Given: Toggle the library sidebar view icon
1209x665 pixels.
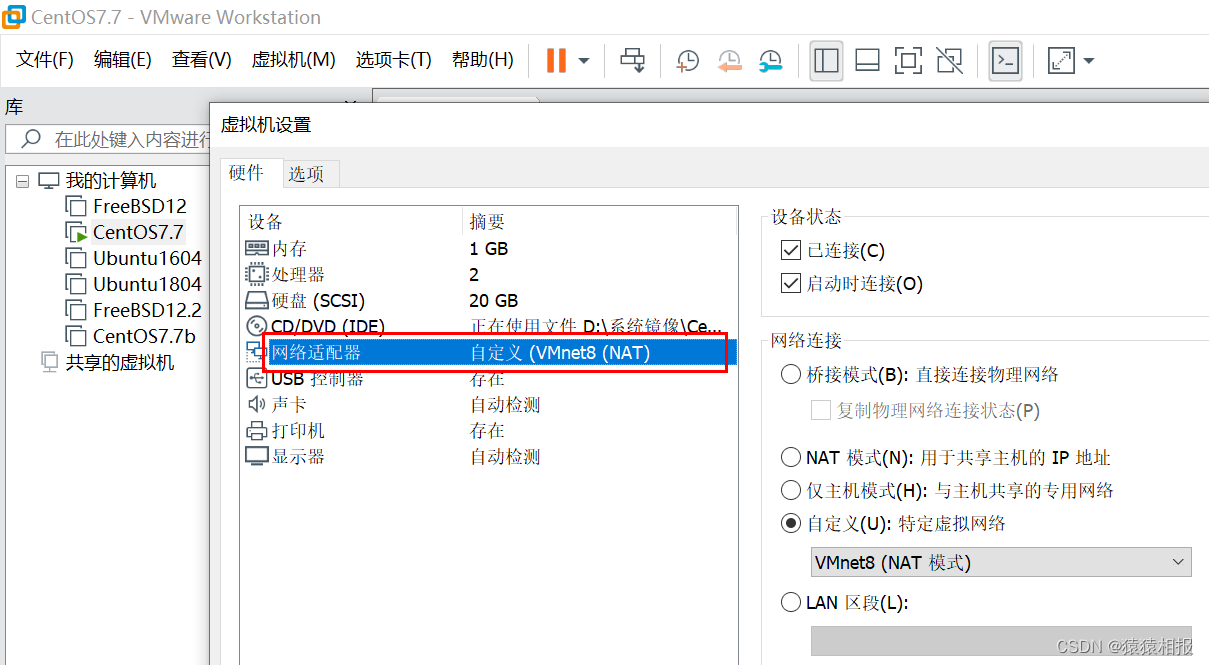Looking at the screenshot, I should tap(826, 60).
